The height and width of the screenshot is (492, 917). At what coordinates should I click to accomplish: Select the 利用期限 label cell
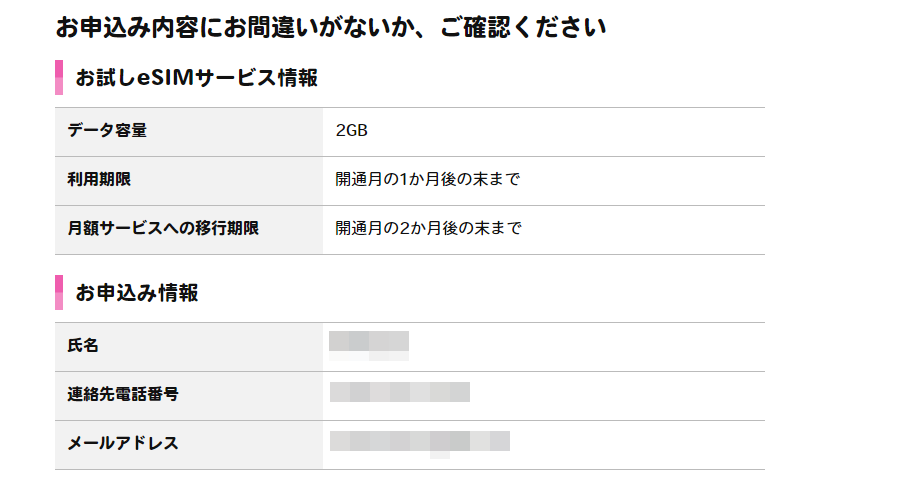[189, 181]
